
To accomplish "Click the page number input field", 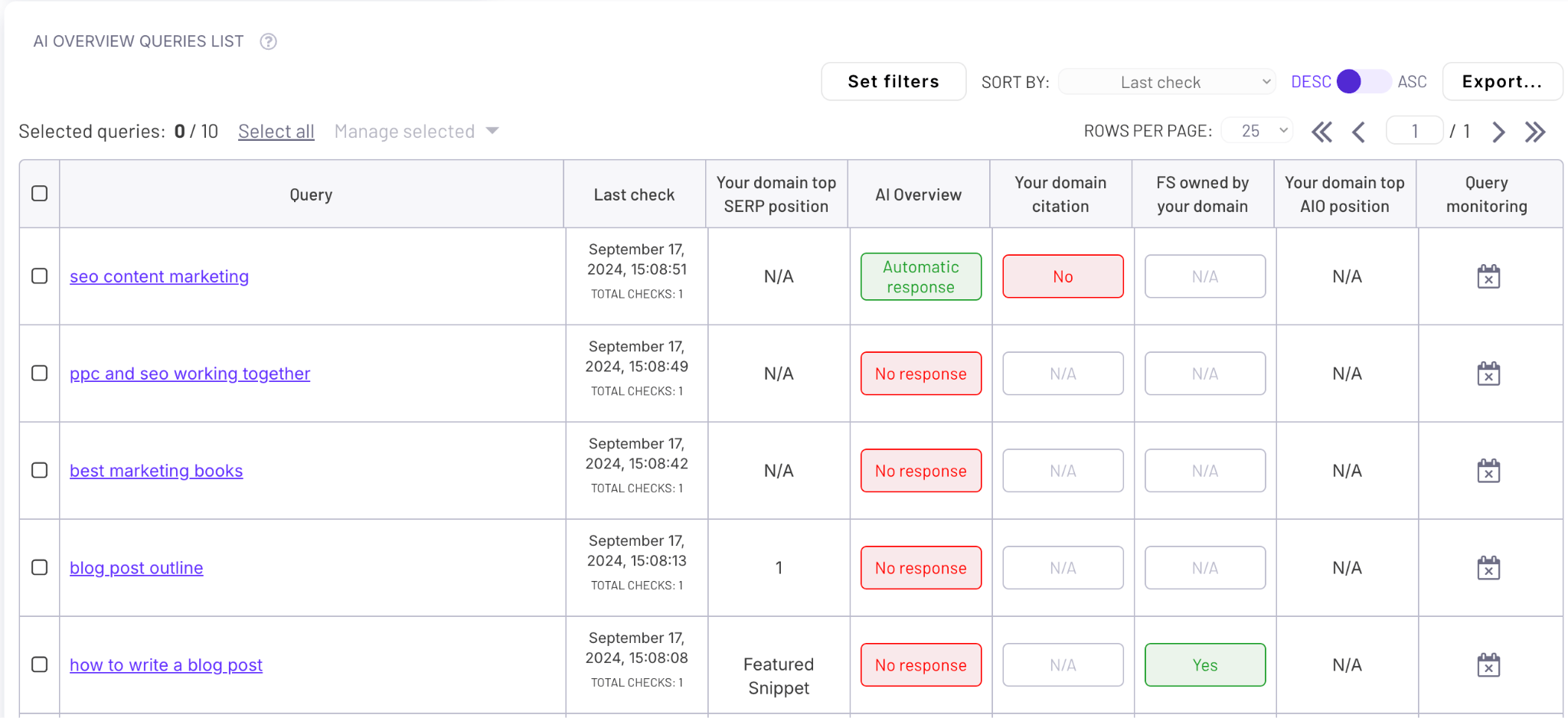I will (1414, 130).
